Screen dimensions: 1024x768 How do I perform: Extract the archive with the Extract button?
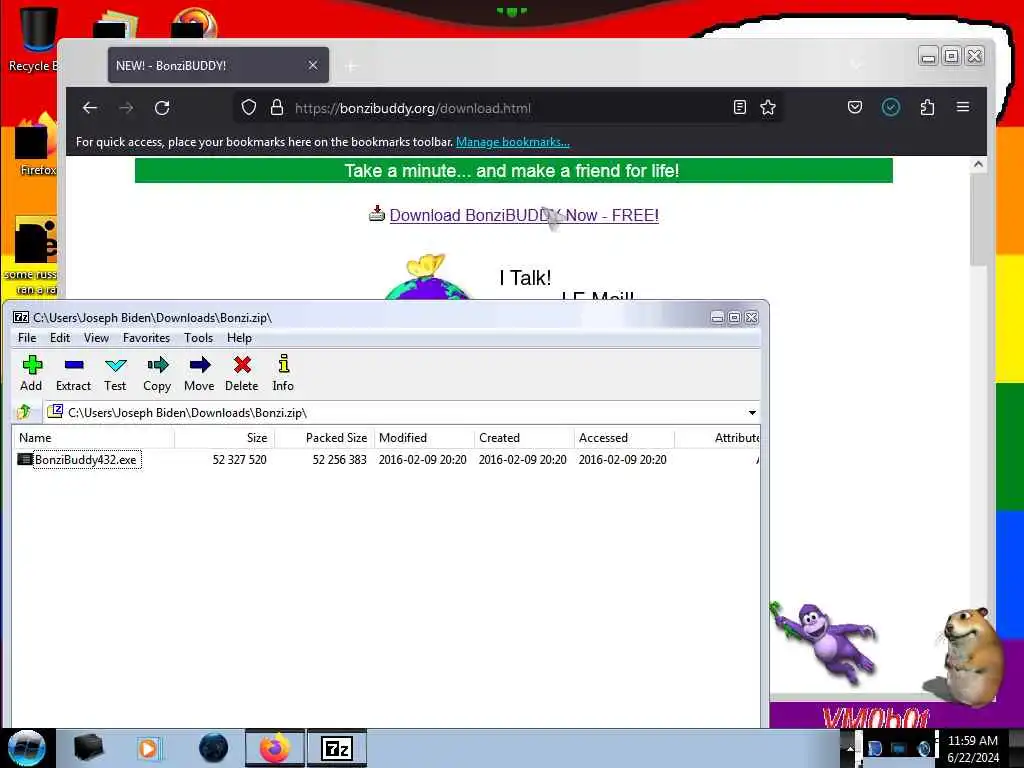tap(73, 374)
